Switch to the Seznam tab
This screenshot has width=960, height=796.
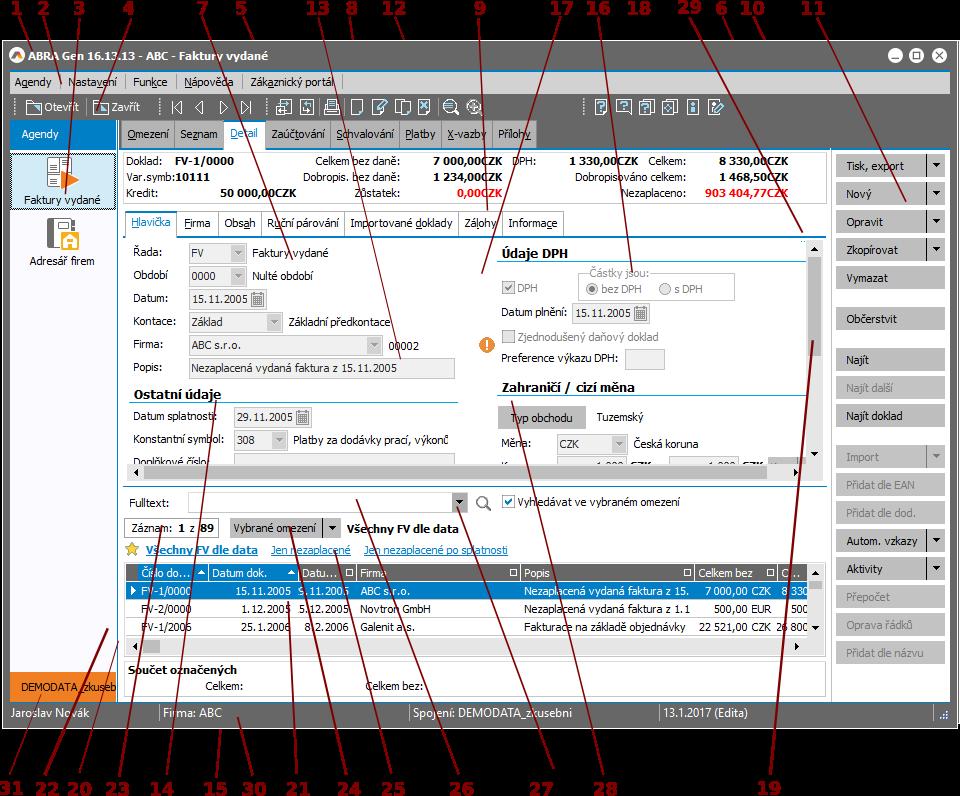(198, 134)
